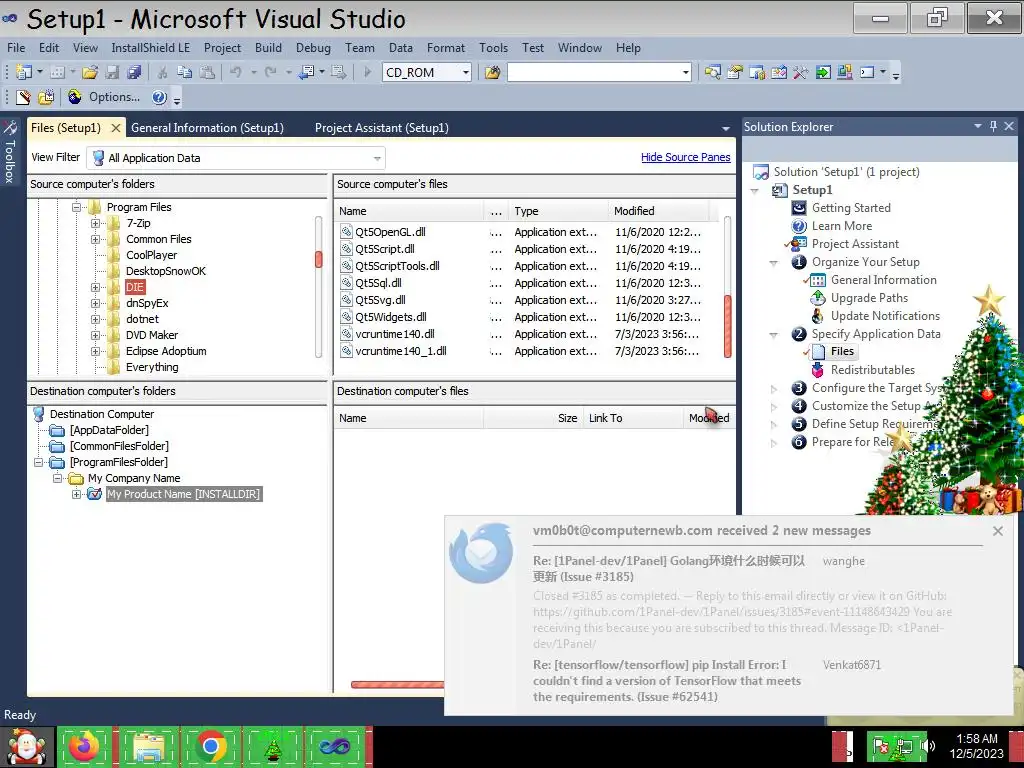Open the Toolbox wrench toolbar icon
Screen dimensions: 1024x768
pyautogui.click(x=801, y=72)
